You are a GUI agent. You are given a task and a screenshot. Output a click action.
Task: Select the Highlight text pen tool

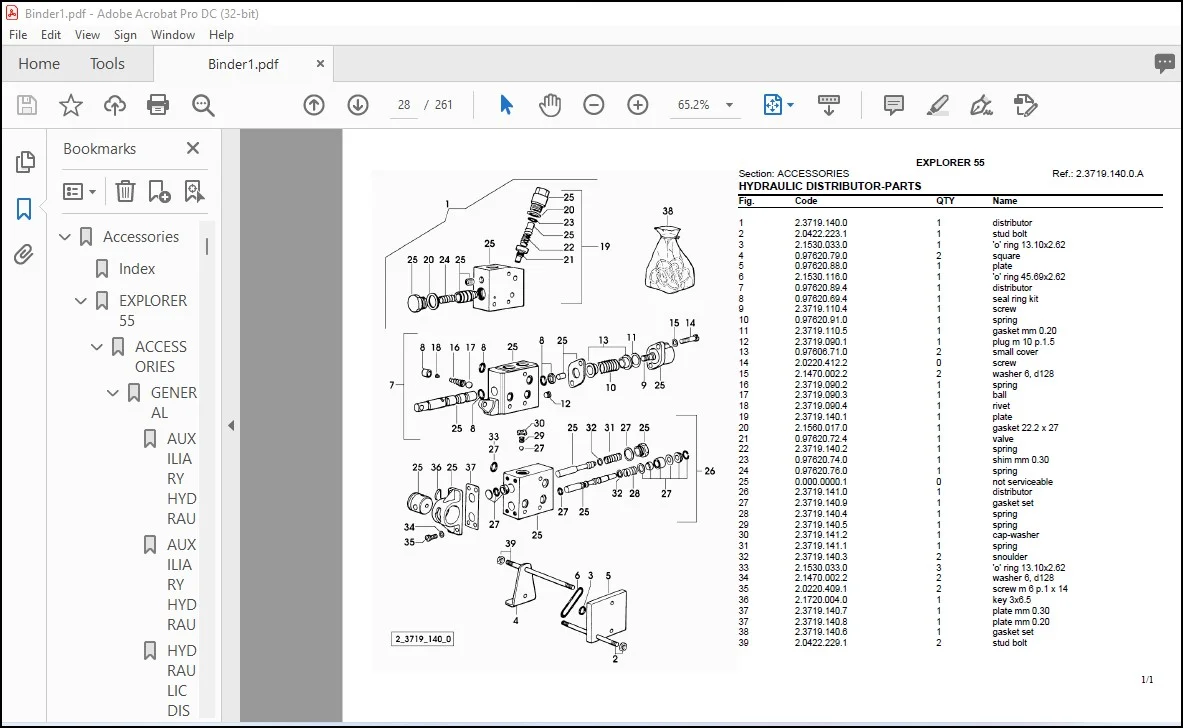(937, 105)
